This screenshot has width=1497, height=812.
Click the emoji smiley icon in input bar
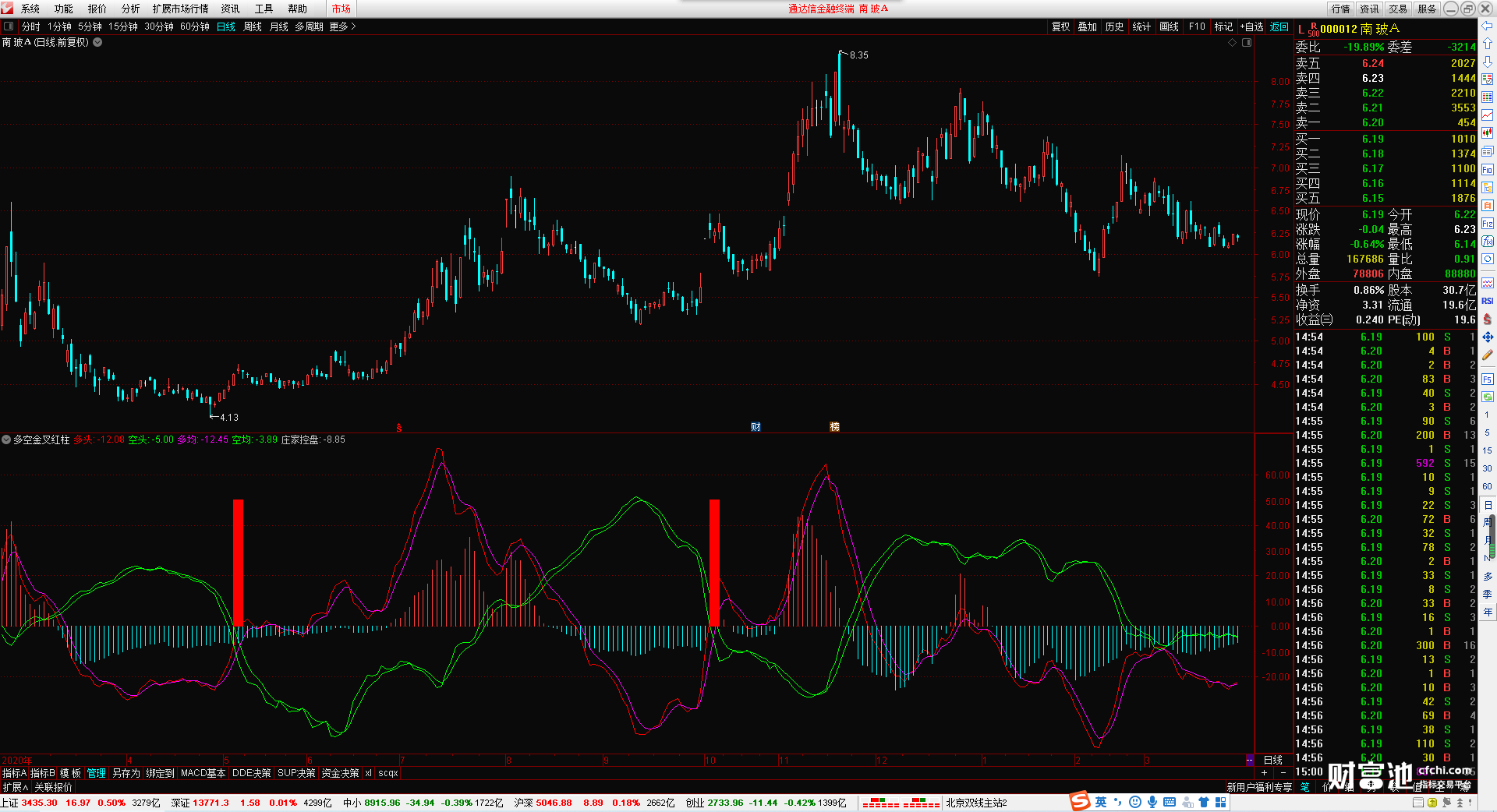click(1135, 802)
